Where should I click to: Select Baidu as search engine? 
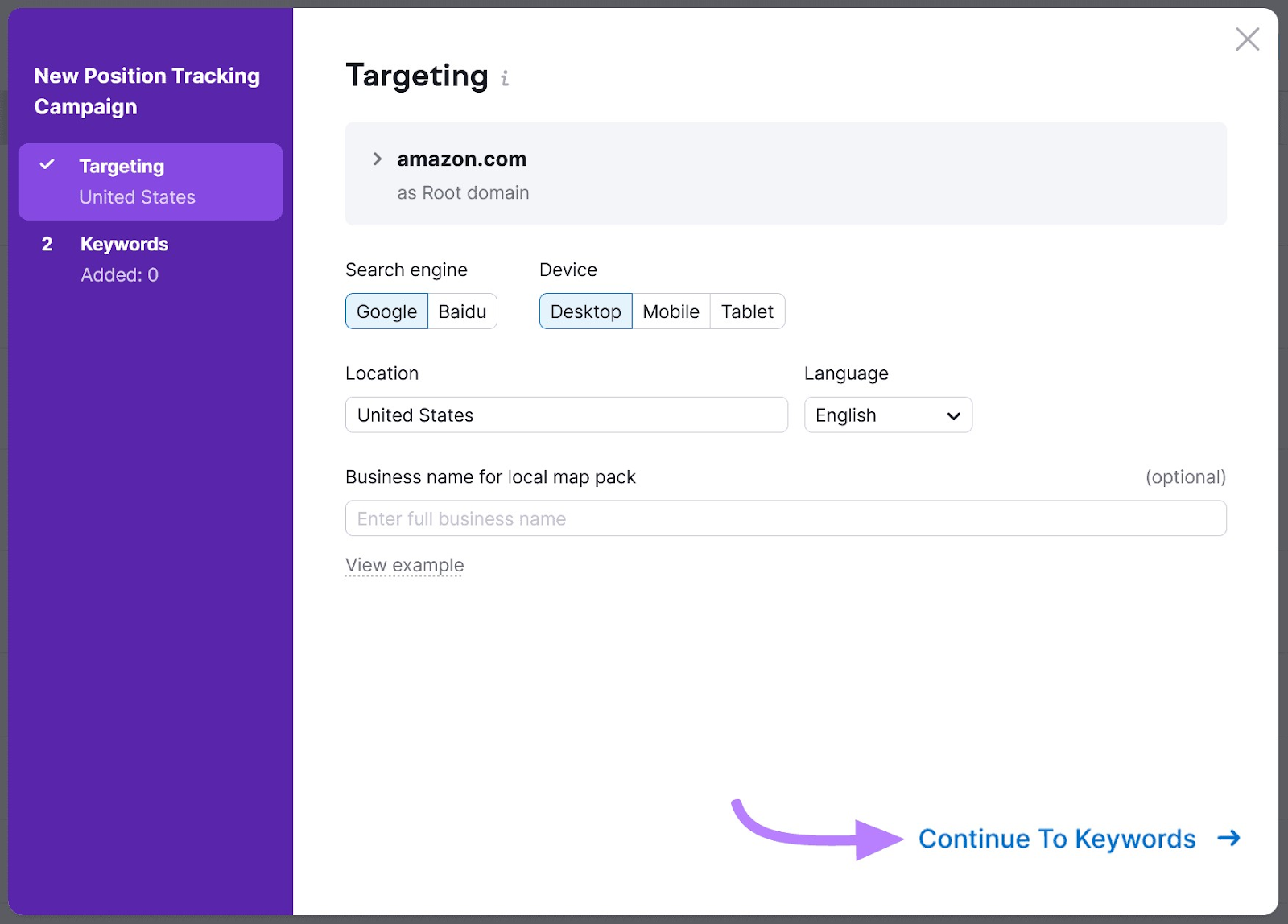[x=462, y=311]
